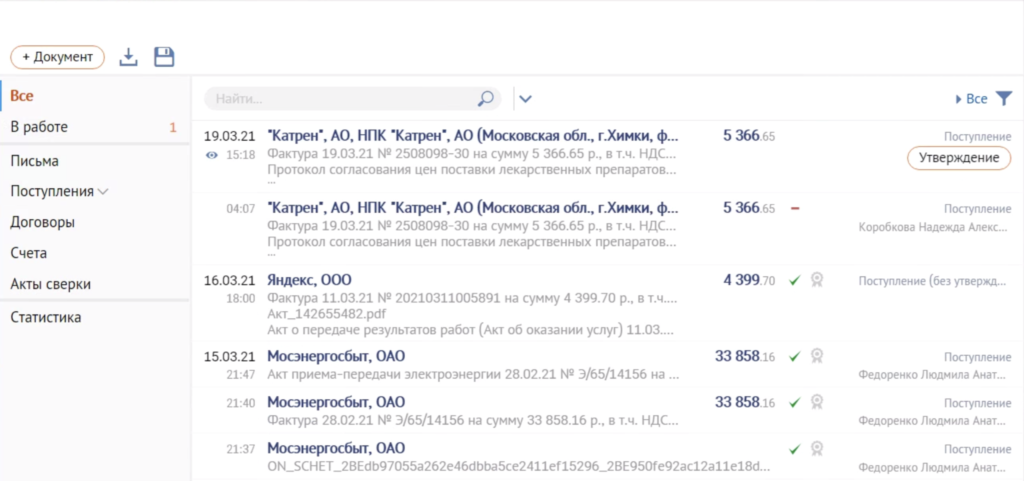This screenshot has width=1024, height=481.
Task: Open the Статистика section
Action: tap(46, 317)
